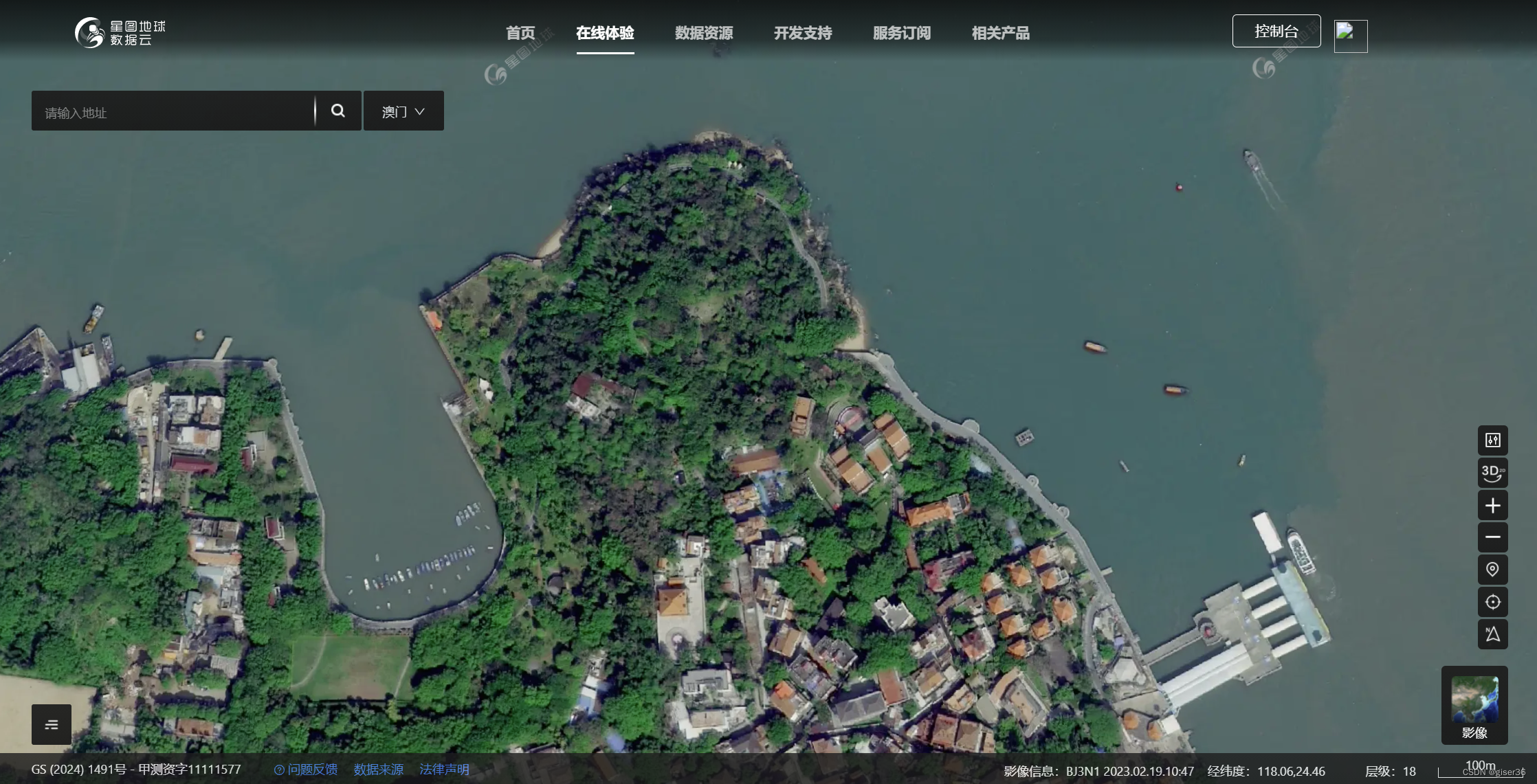The width and height of the screenshot is (1537, 784).
Task: Open the 相关产品 menu
Action: [1001, 33]
